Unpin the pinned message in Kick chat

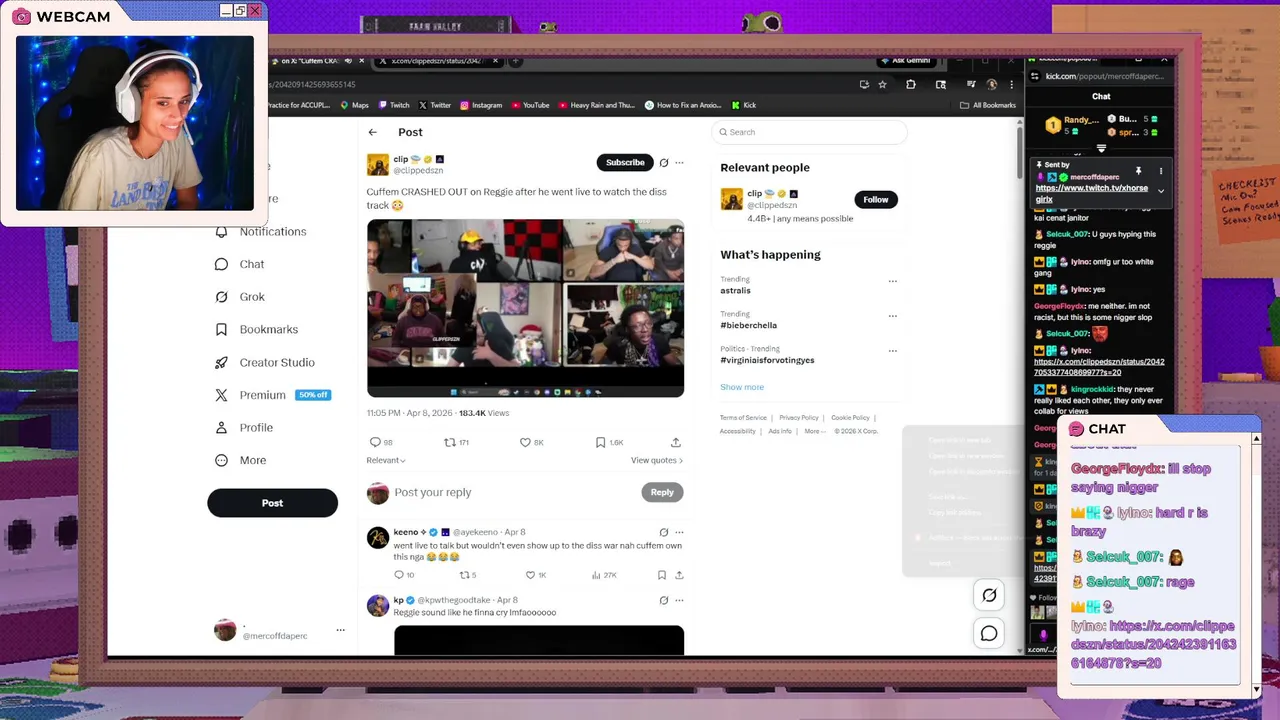point(1138,171)
